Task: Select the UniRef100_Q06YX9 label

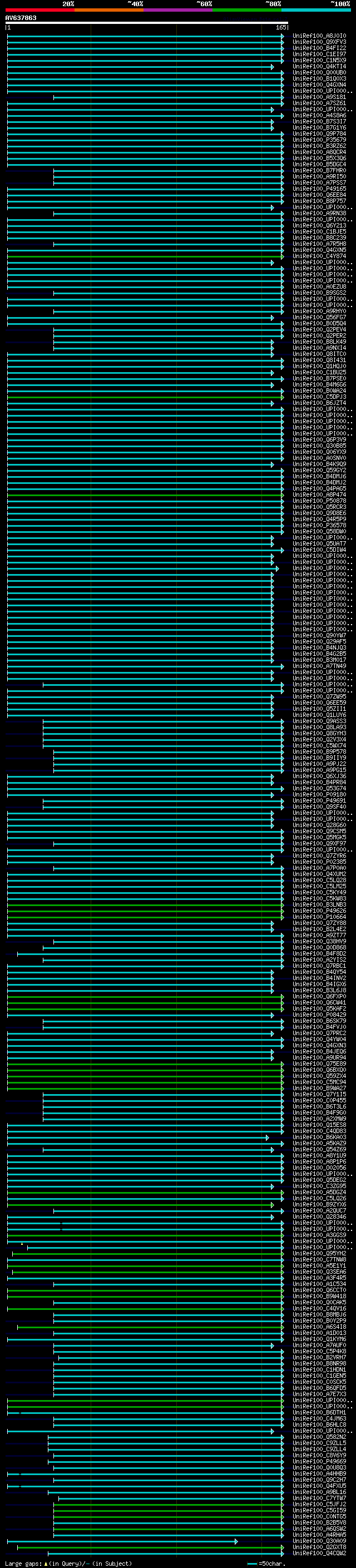Action: coord(319,452)
